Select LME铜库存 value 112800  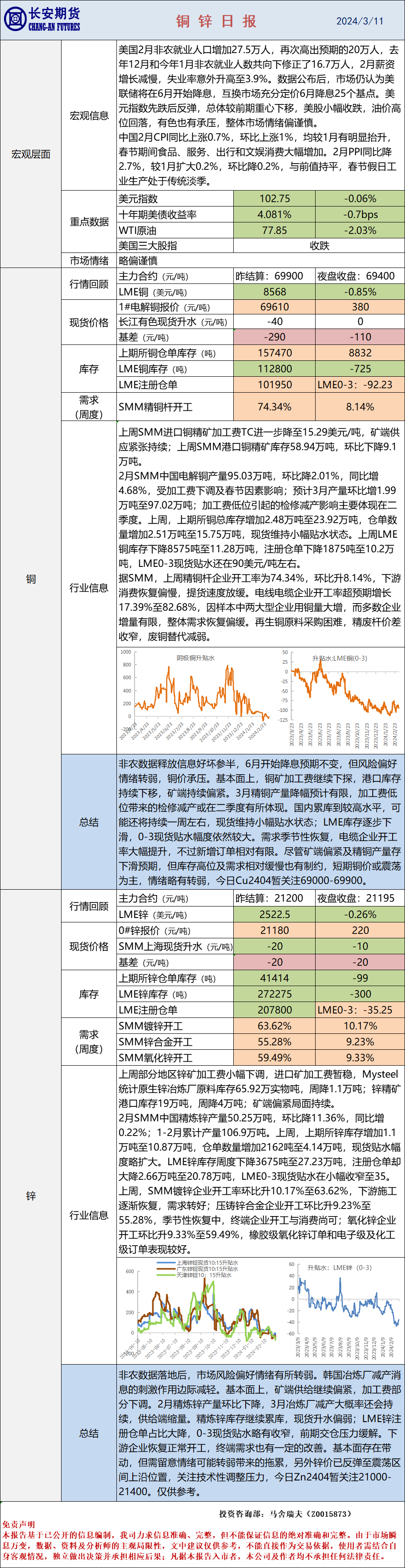[275, 369]
